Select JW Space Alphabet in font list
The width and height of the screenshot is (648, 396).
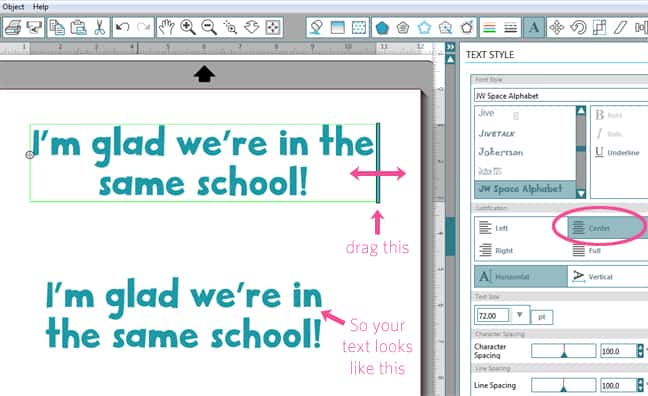(x=525, y=189)
